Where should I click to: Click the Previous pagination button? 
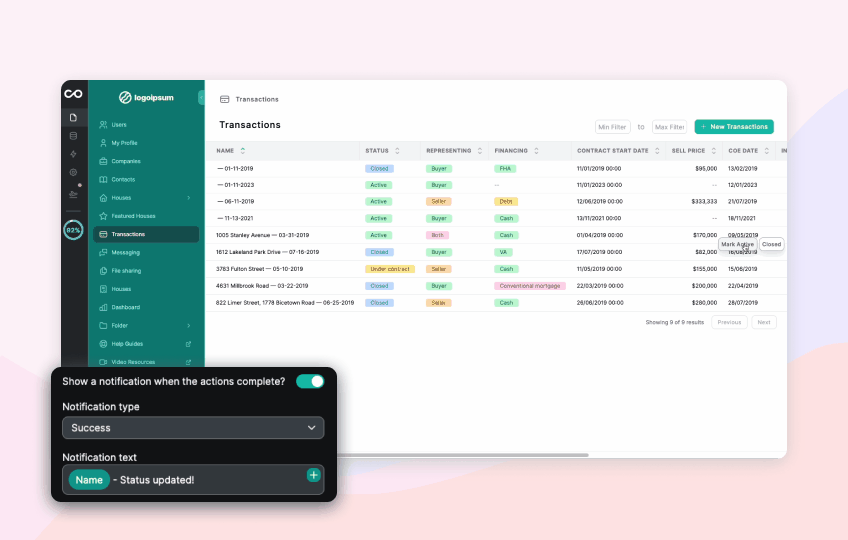coord(729,322)
